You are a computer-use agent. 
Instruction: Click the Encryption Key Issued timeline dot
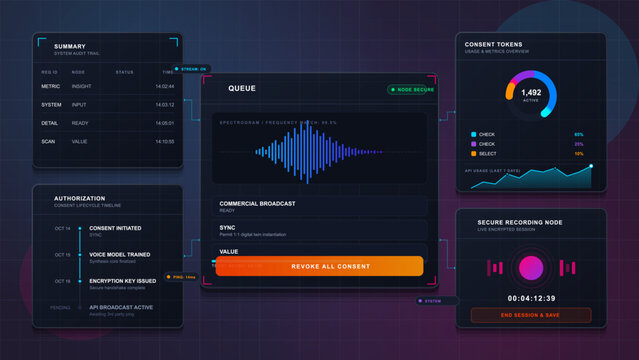click(x=80, y=281)
